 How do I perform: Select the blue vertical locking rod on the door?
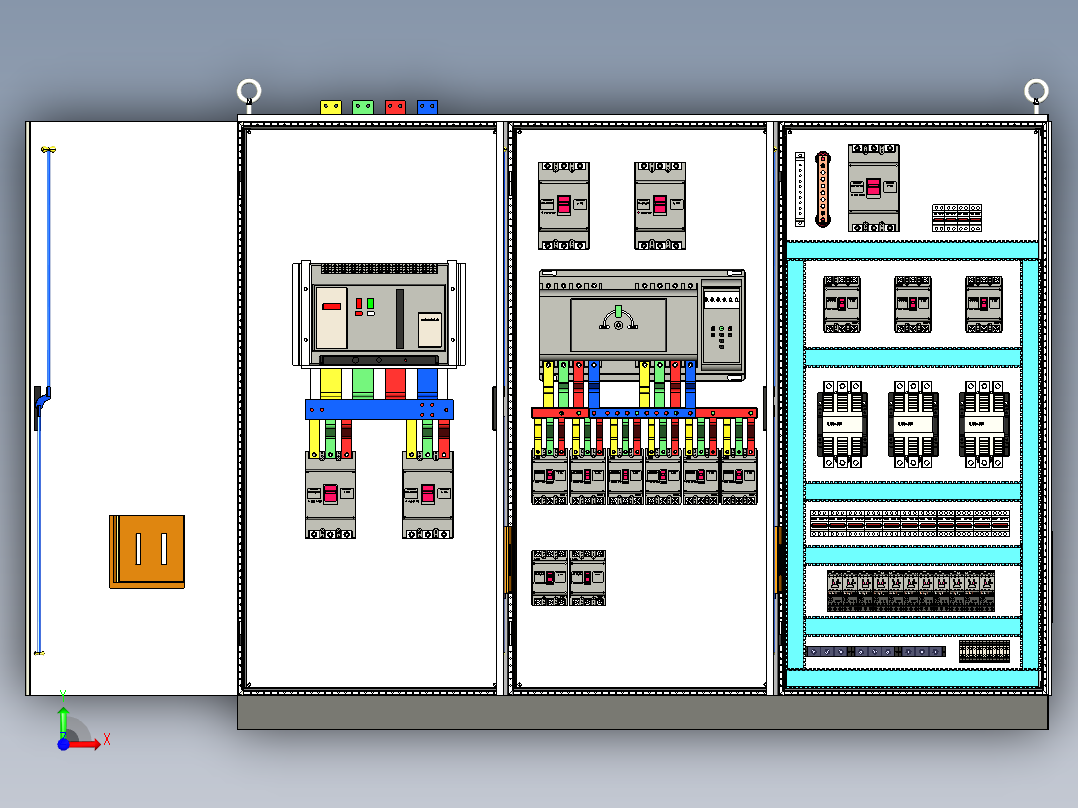48,268
